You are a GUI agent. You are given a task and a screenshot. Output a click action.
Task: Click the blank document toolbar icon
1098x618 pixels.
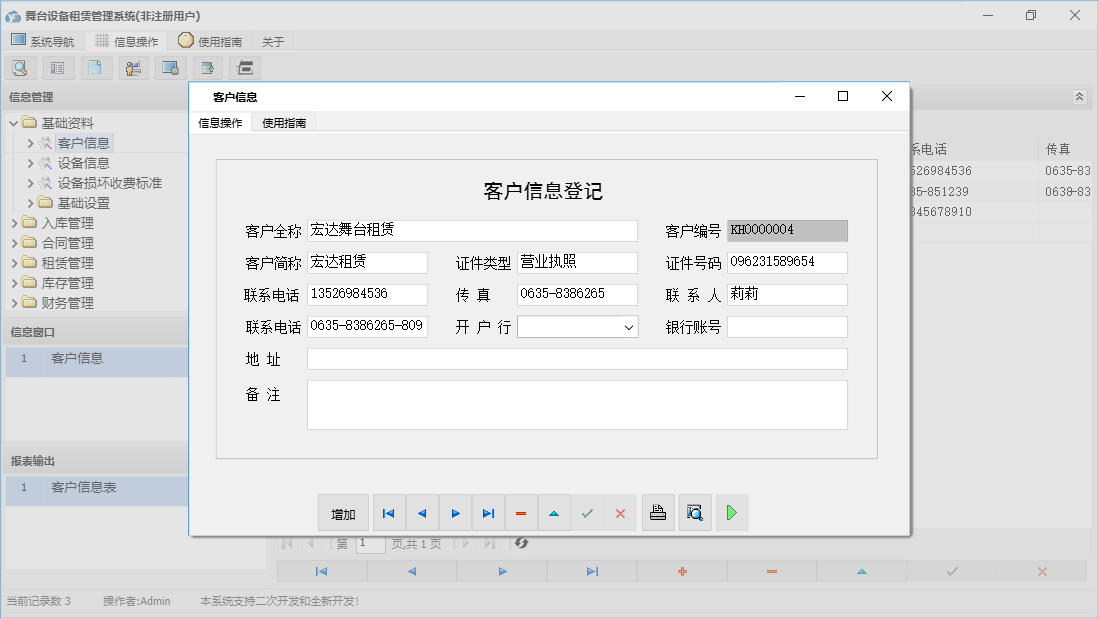95,67
